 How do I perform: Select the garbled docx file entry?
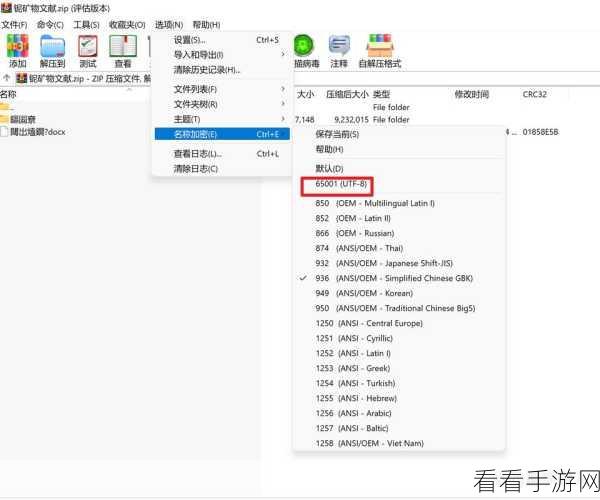click(33, 132)
